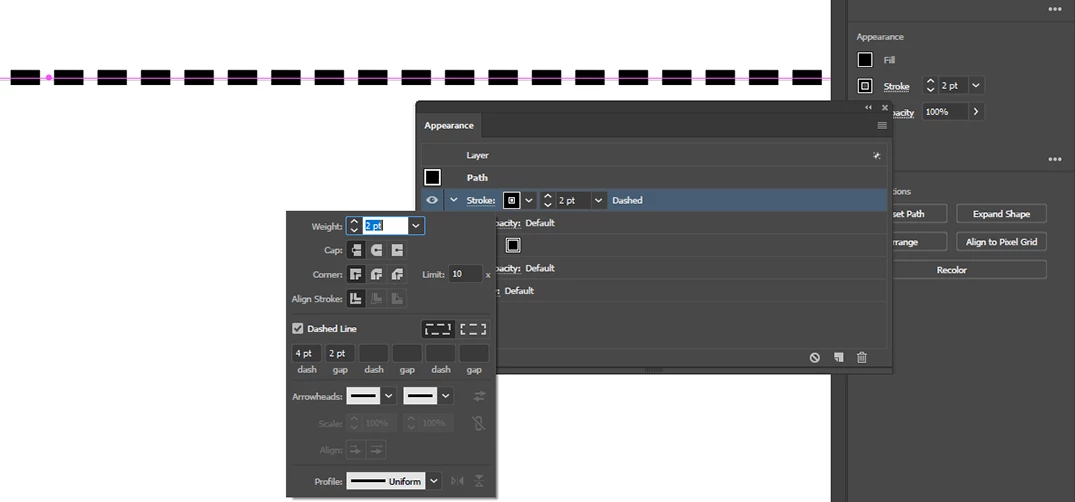Select align dashes to corners and ends
The width and height of the screenshot is (1075, 502).
click(473, 329)
